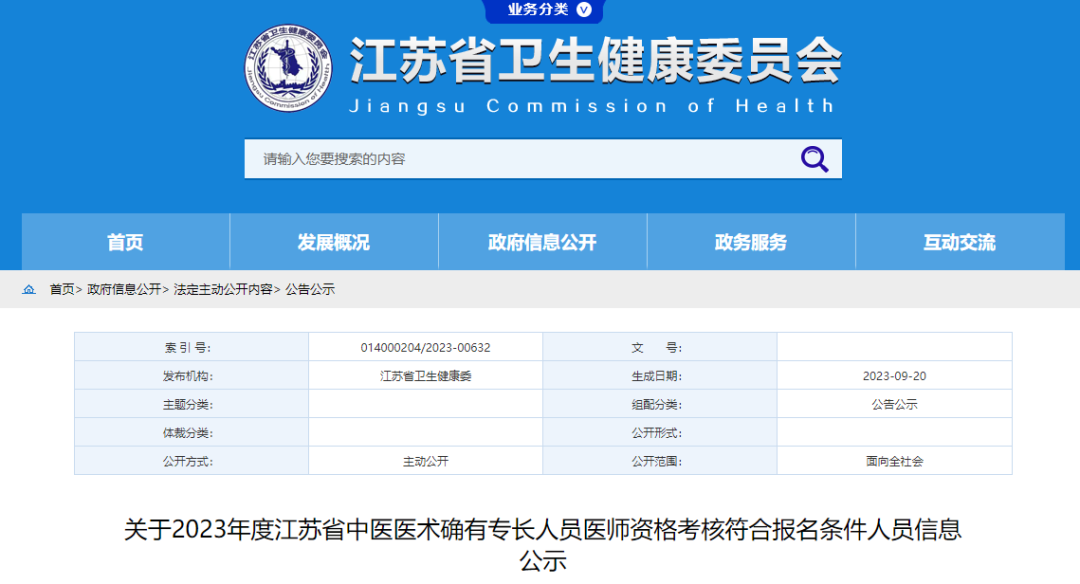Click 法定主动公开内容 breadcrumb link
1080x584 pixels.
click(223, 289)
